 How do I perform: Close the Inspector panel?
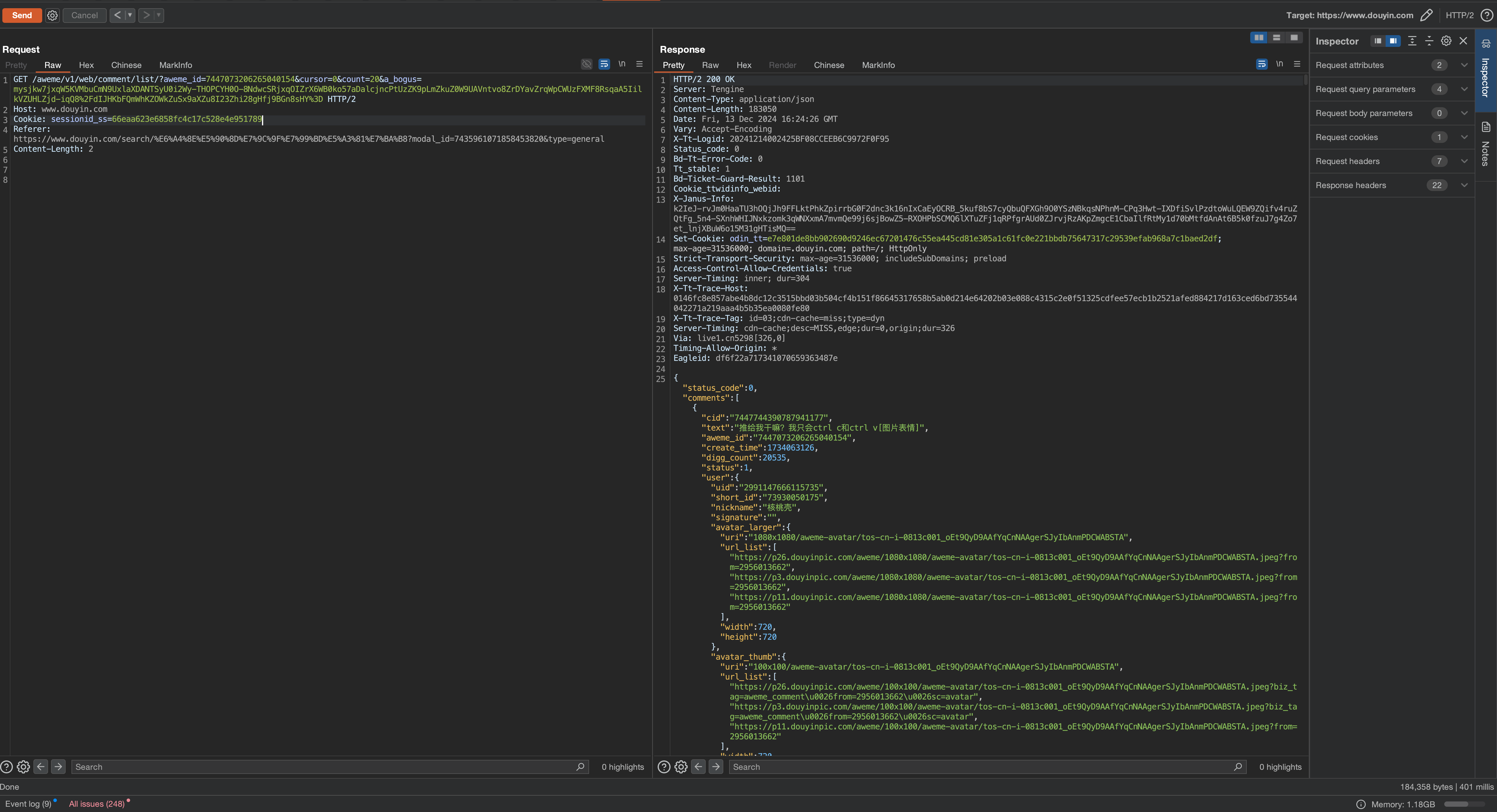[x=1463, y=41]
